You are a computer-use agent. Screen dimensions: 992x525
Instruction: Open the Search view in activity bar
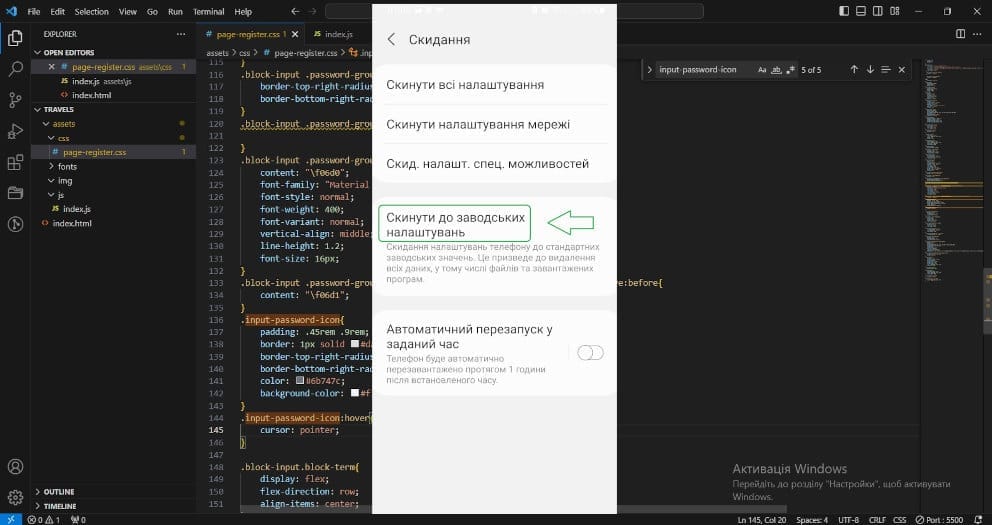click(15, 69)
